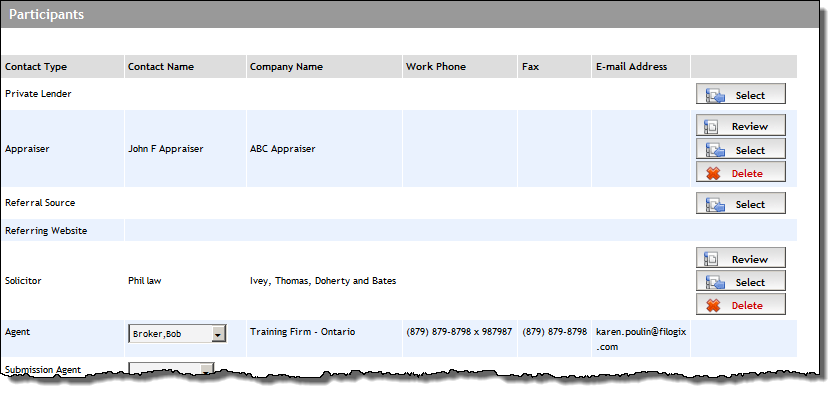Click Review icon in Solicitor row
The image size is (836, 393).
tap(711, 259)
